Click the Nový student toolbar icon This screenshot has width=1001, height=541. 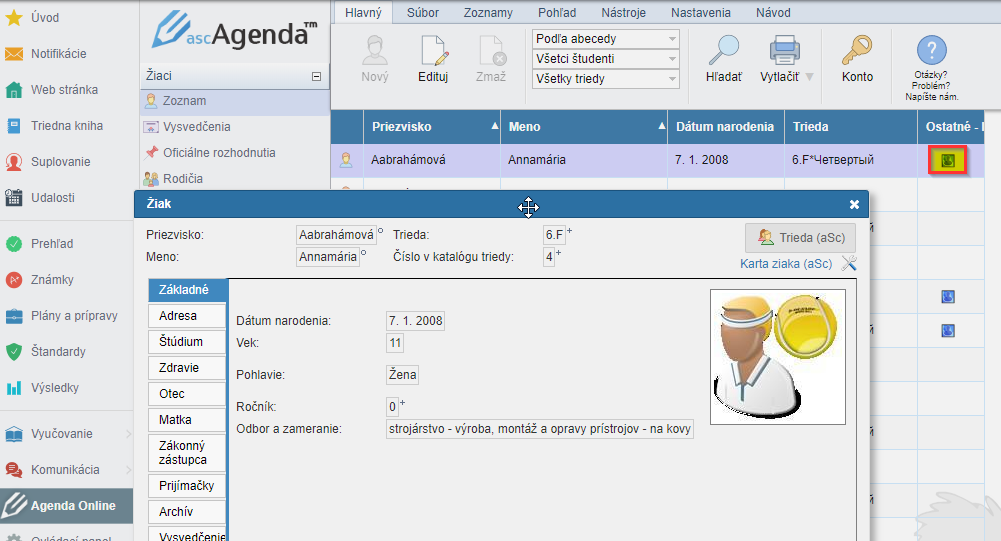[375, 50]
